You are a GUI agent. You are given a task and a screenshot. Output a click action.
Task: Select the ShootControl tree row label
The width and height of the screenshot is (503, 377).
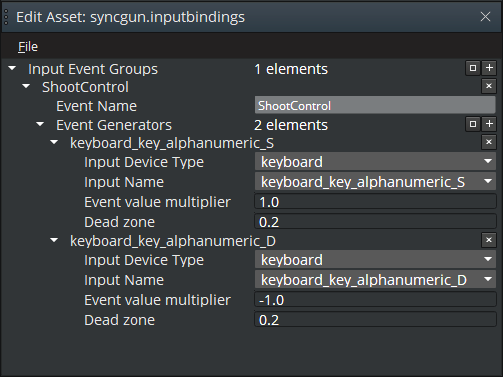point(85,87)
